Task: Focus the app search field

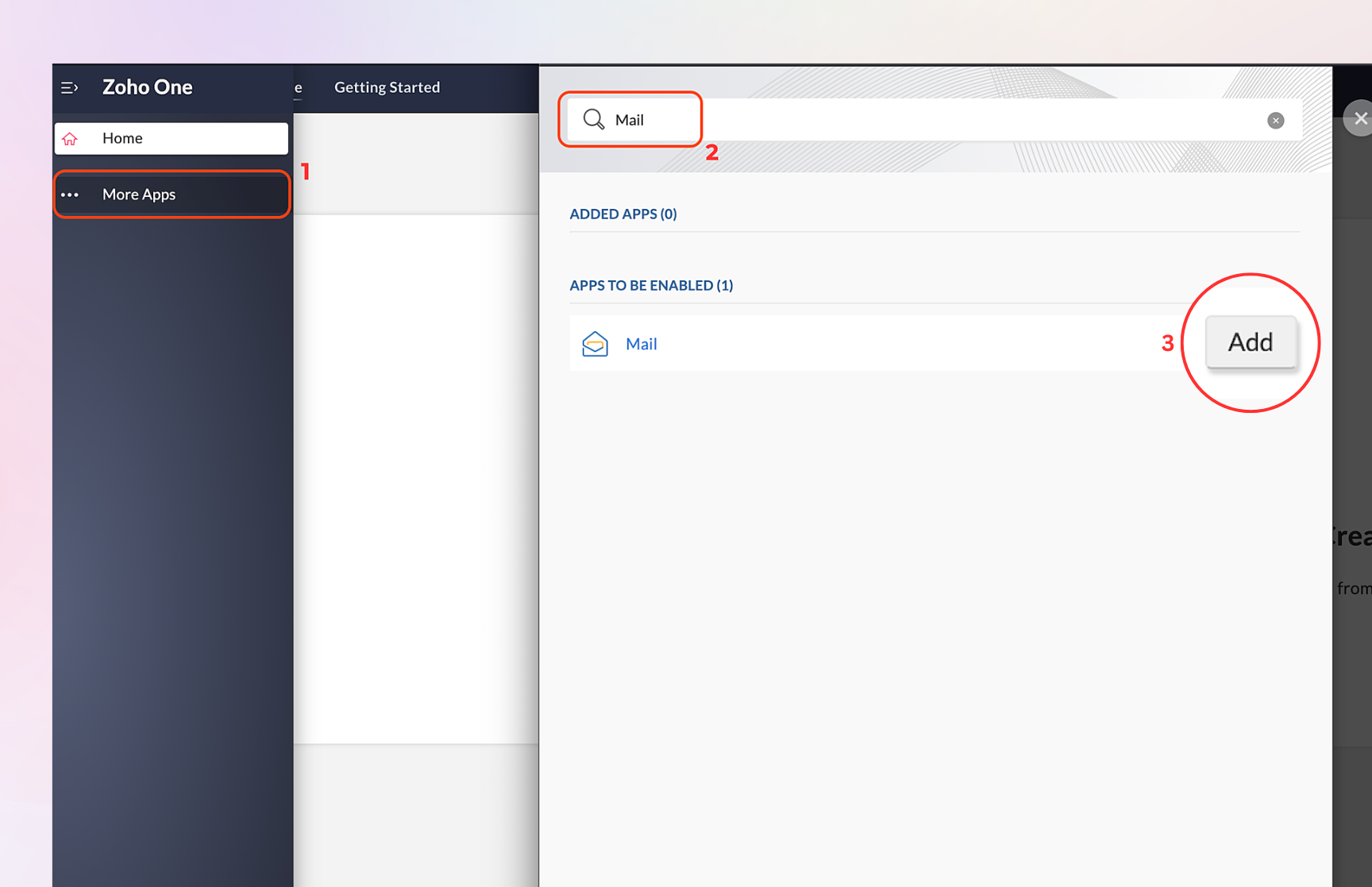Action: (935, 120)
